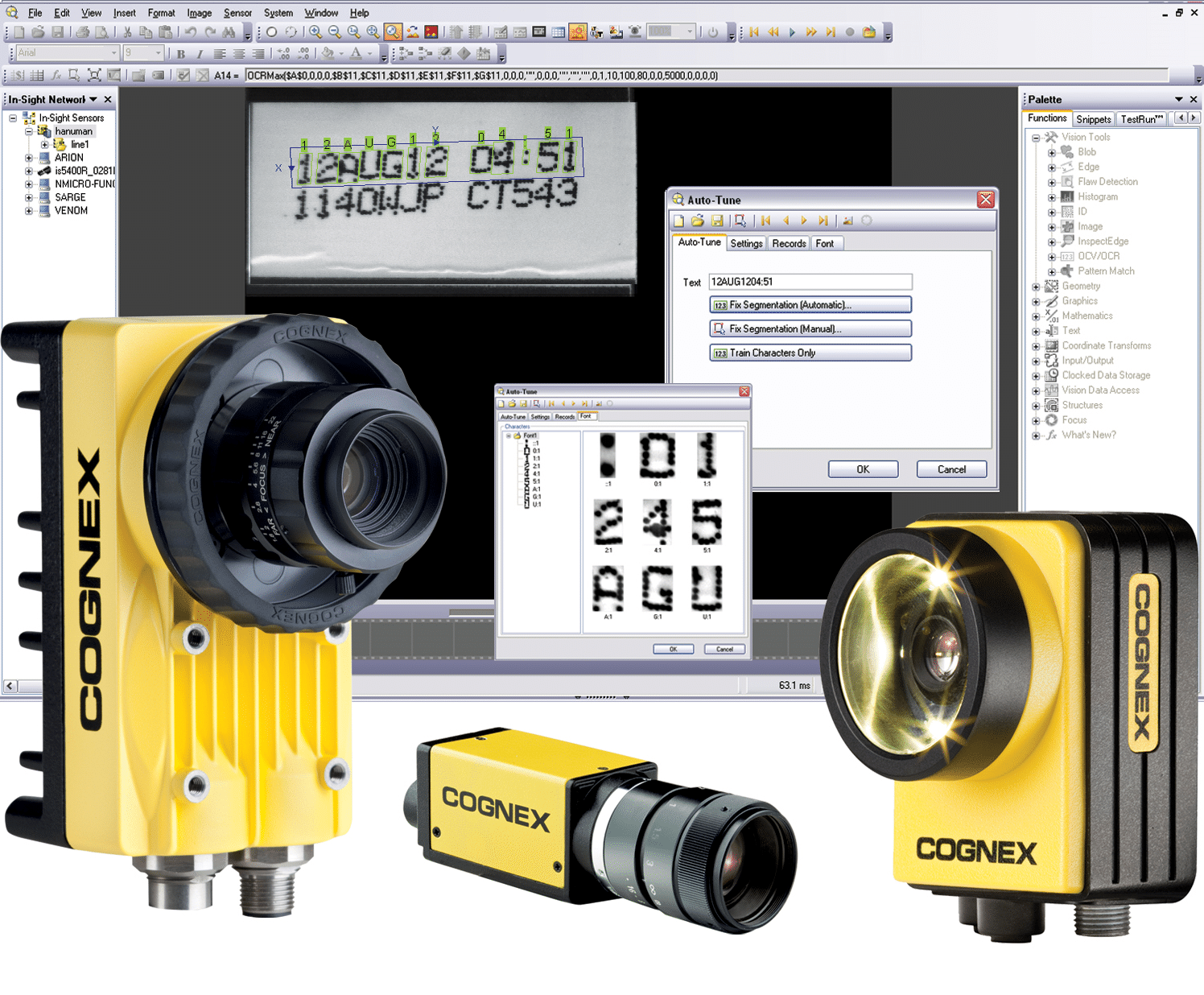Click the Save disk icon in the main toolbar
The image size is (1204, 995).
57,32
